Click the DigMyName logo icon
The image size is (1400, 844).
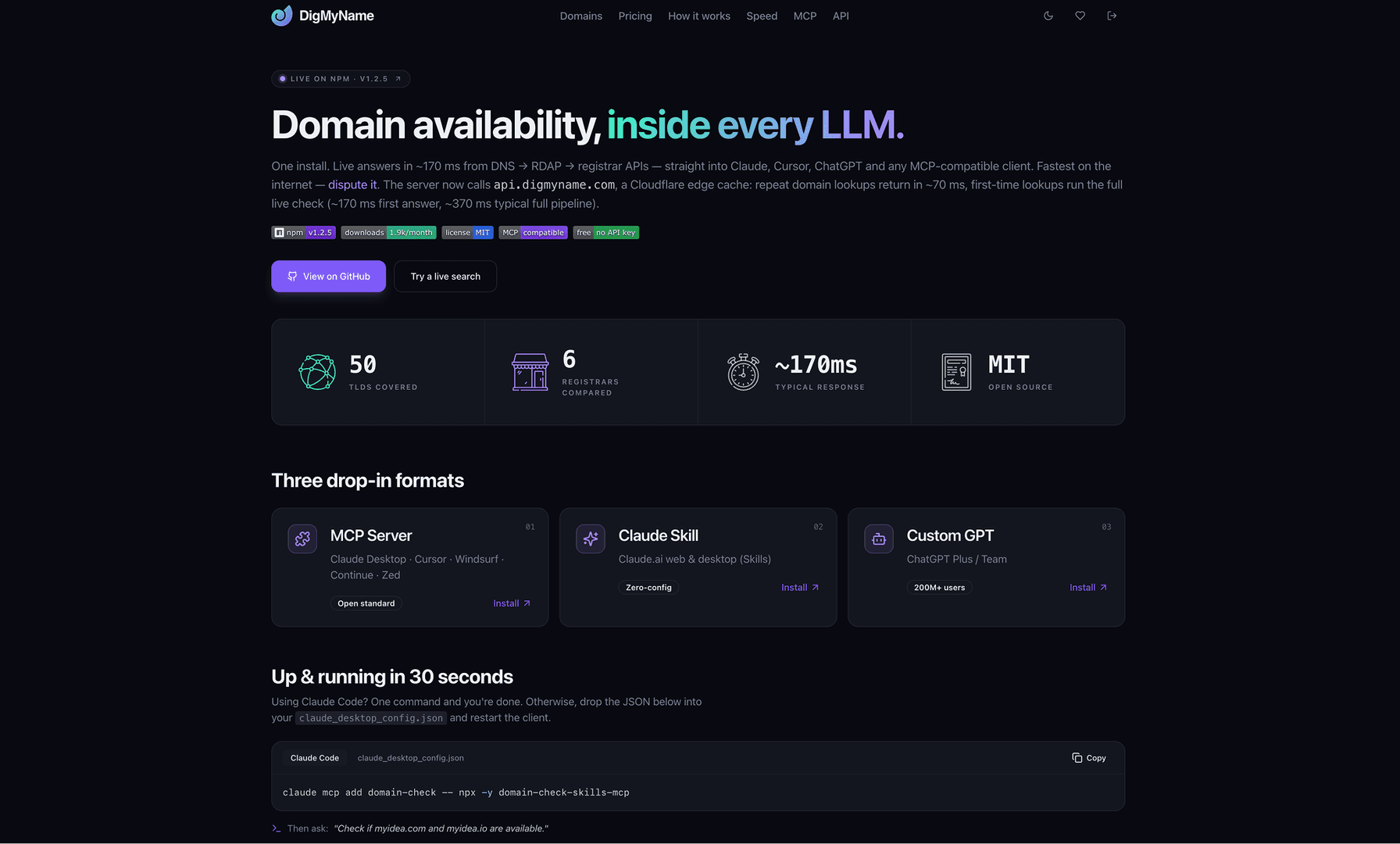click(x=281, y=16)
